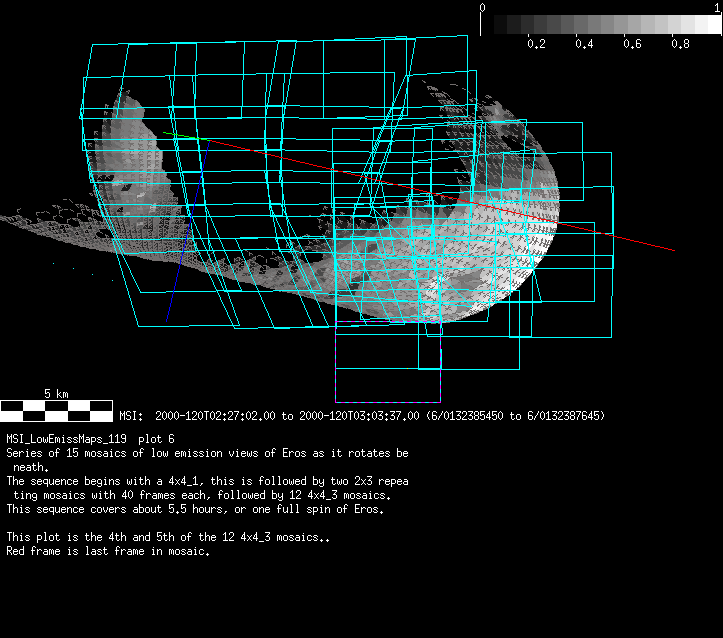
Task: Click the checkered 5 km scale bar
Action: [x=56, y=410]
